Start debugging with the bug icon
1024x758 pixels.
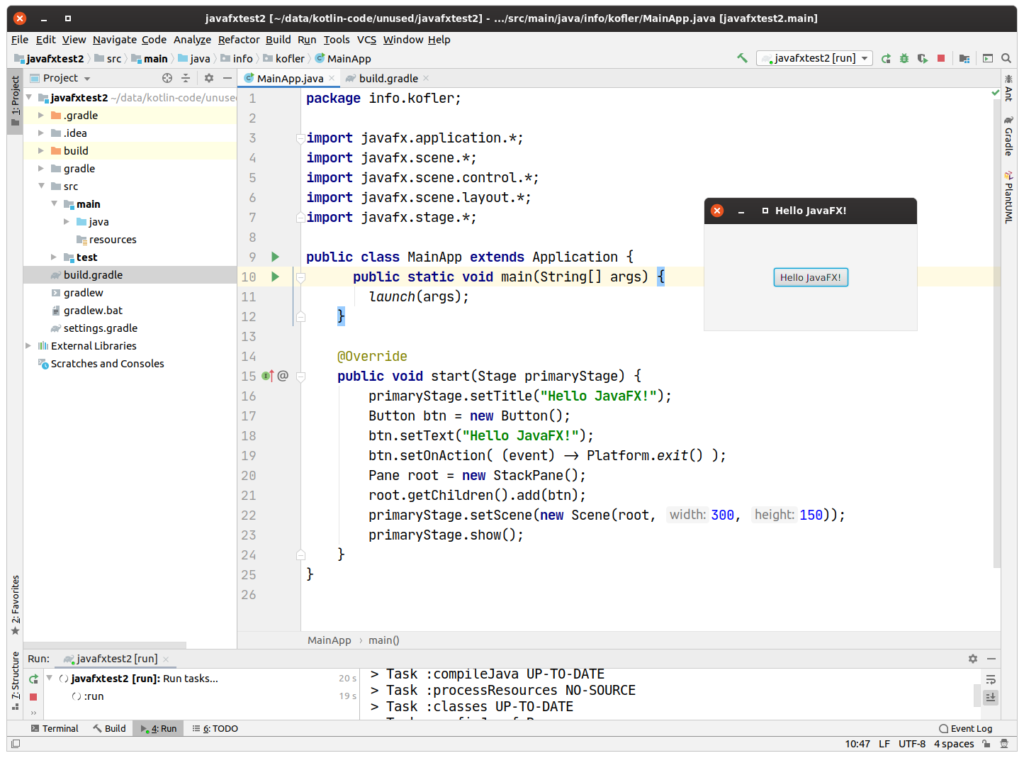tap(904, 58)
